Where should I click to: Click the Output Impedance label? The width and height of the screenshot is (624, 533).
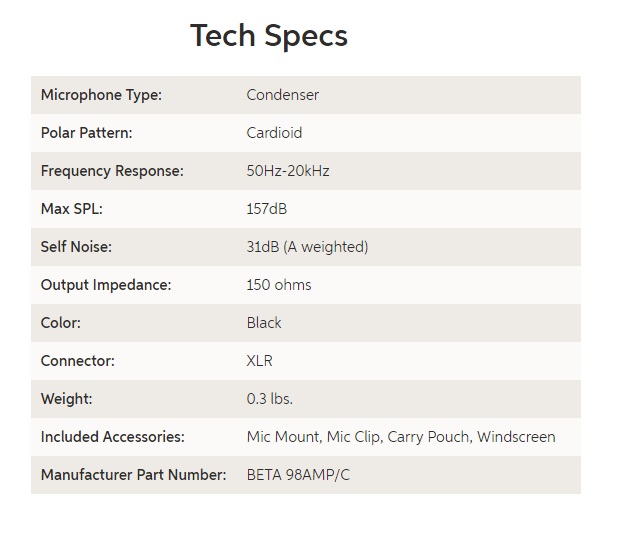(106, 285)
